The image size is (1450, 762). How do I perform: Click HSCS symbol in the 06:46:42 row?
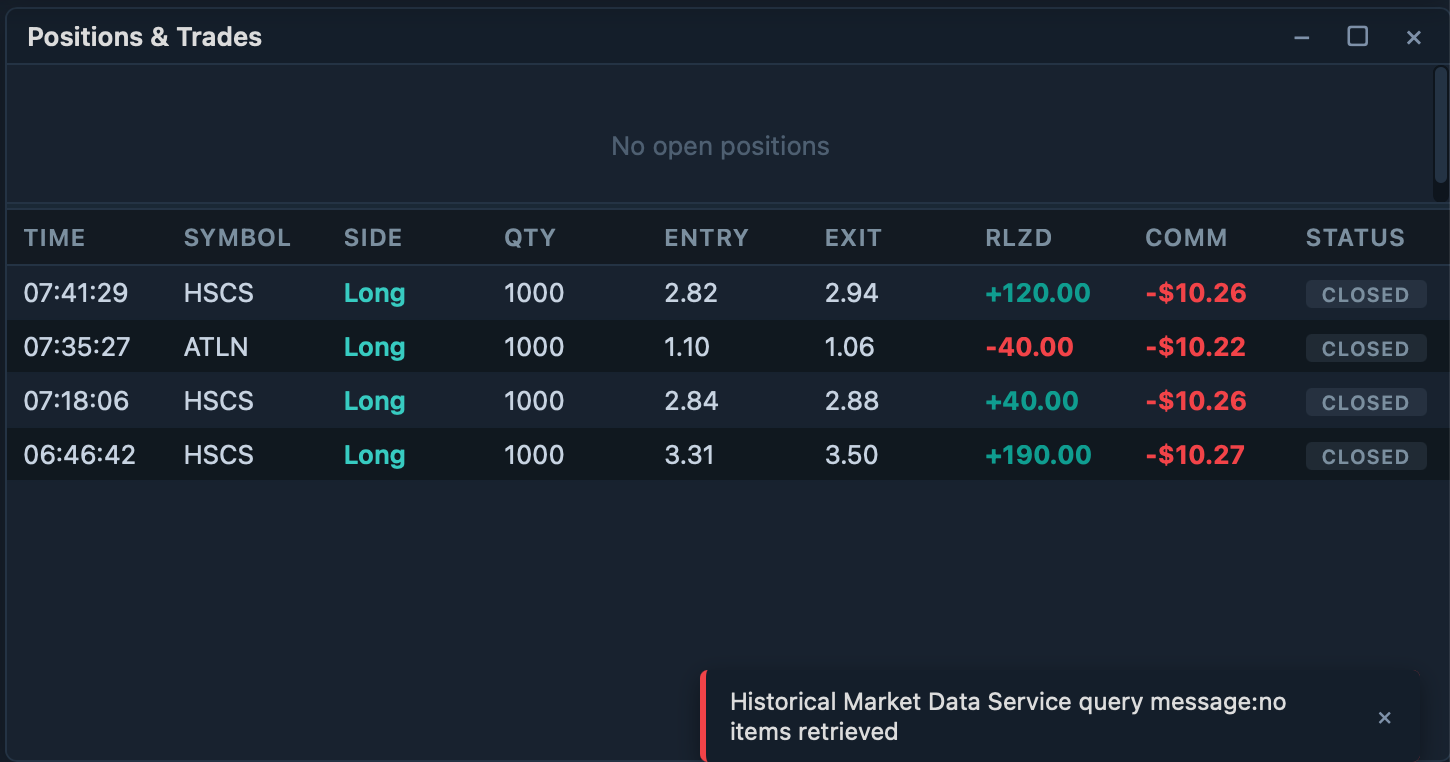click(x=219, y=455)
